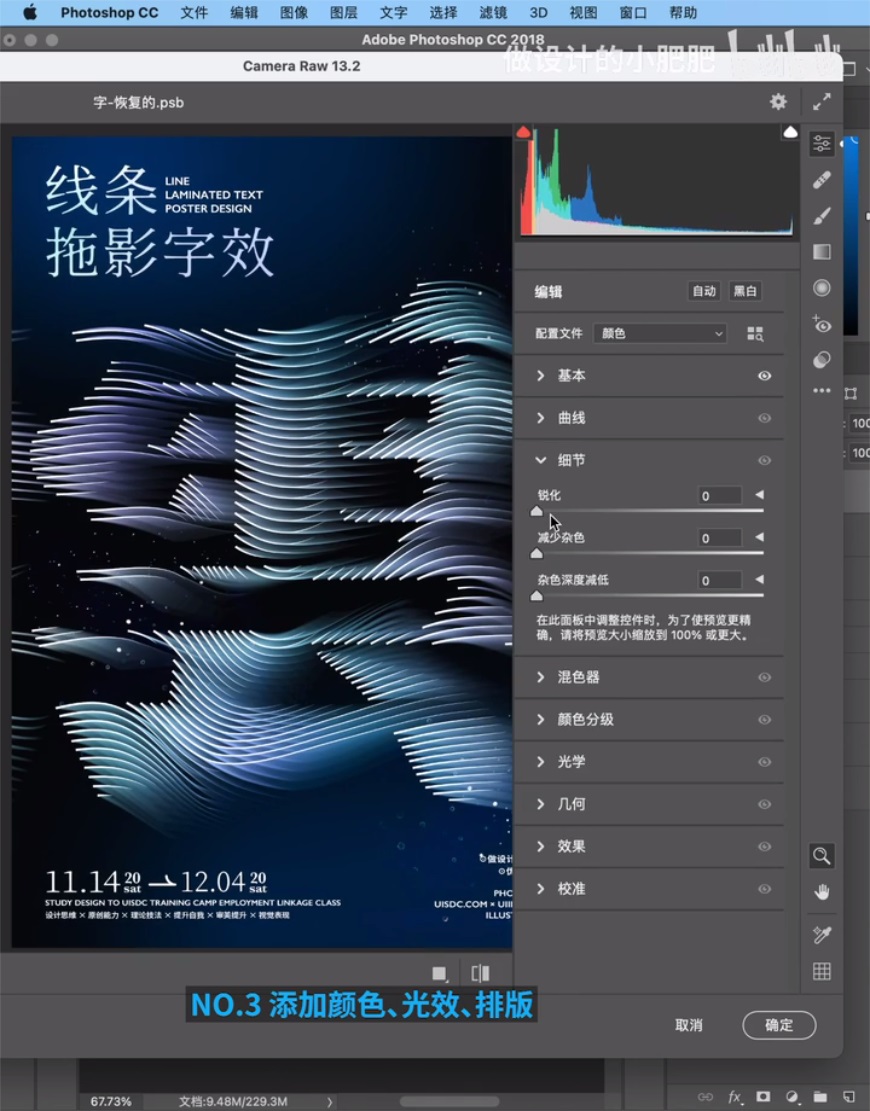The image size is (870, 1111).
Task: Click the link layers icon in Photoshop
Action: point(706,1097)
